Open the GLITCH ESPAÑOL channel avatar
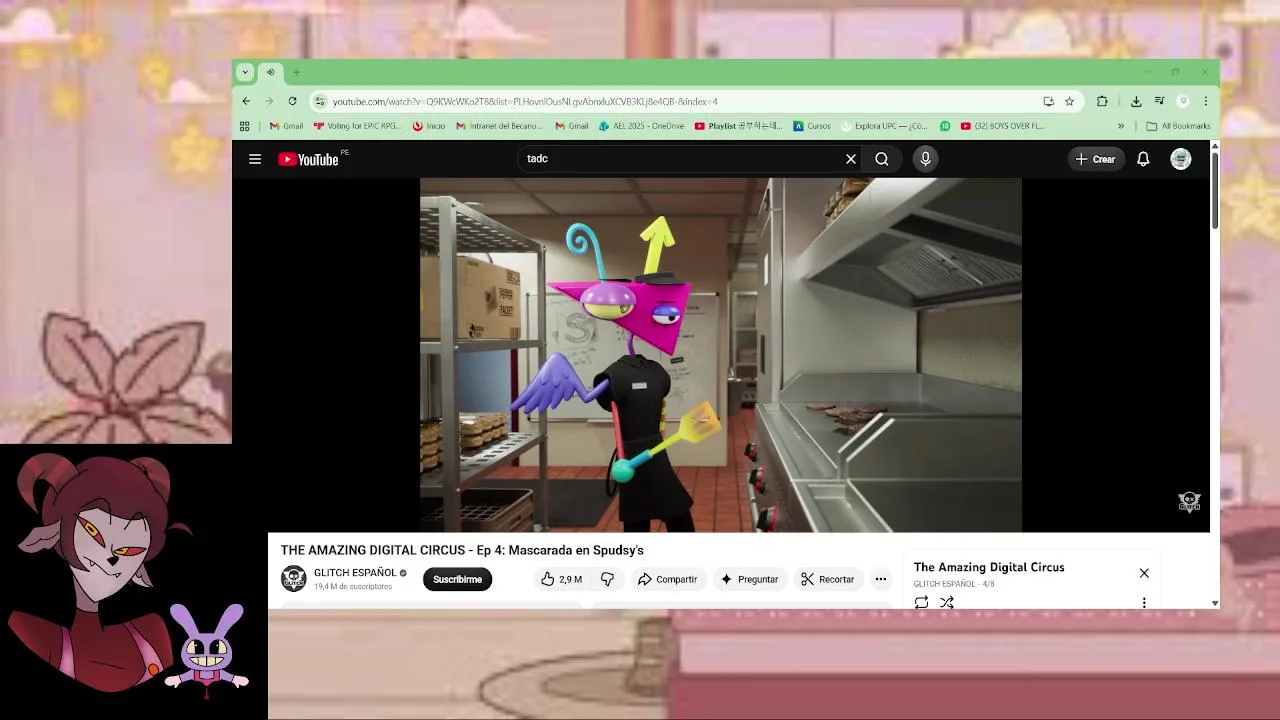 [x=293, y=579]
